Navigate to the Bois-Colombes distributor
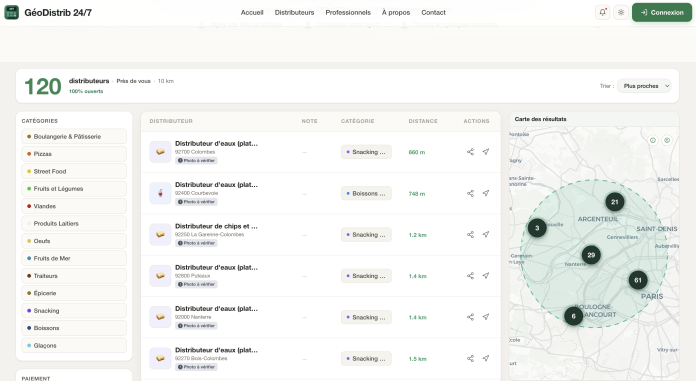 coord(486,358)
